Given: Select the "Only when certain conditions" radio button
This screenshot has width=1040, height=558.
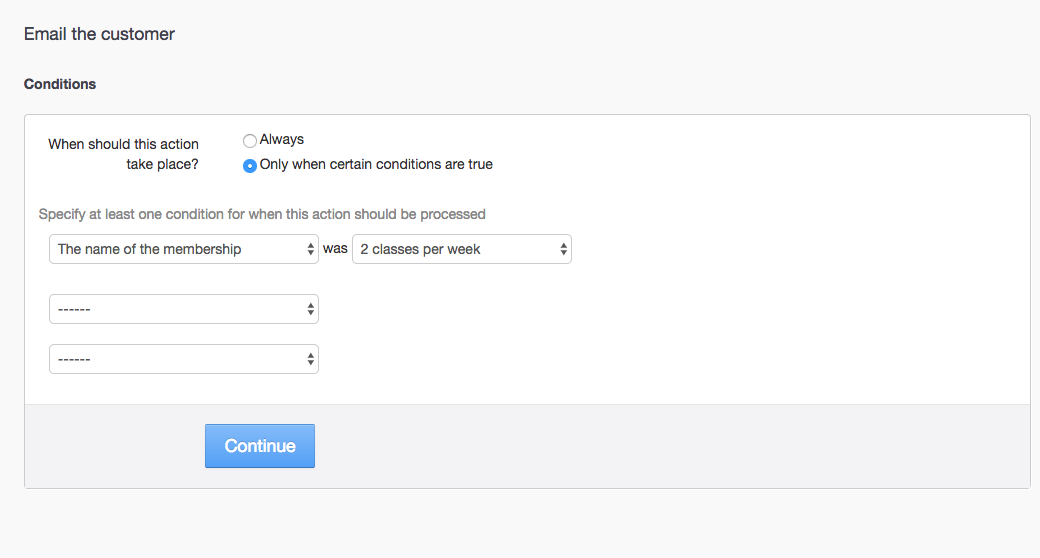Looking at the screenshot, I should pyautogui.click(x=250, y=165).
